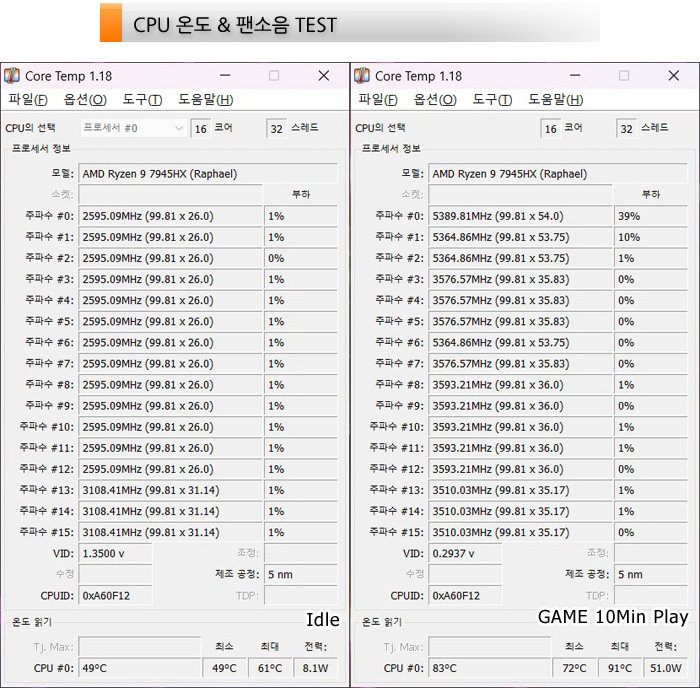Expand the 프로세서 #0 dropdown
This screenshot has width=700, height=691.
pyautogui.click(x=133, y=128)
